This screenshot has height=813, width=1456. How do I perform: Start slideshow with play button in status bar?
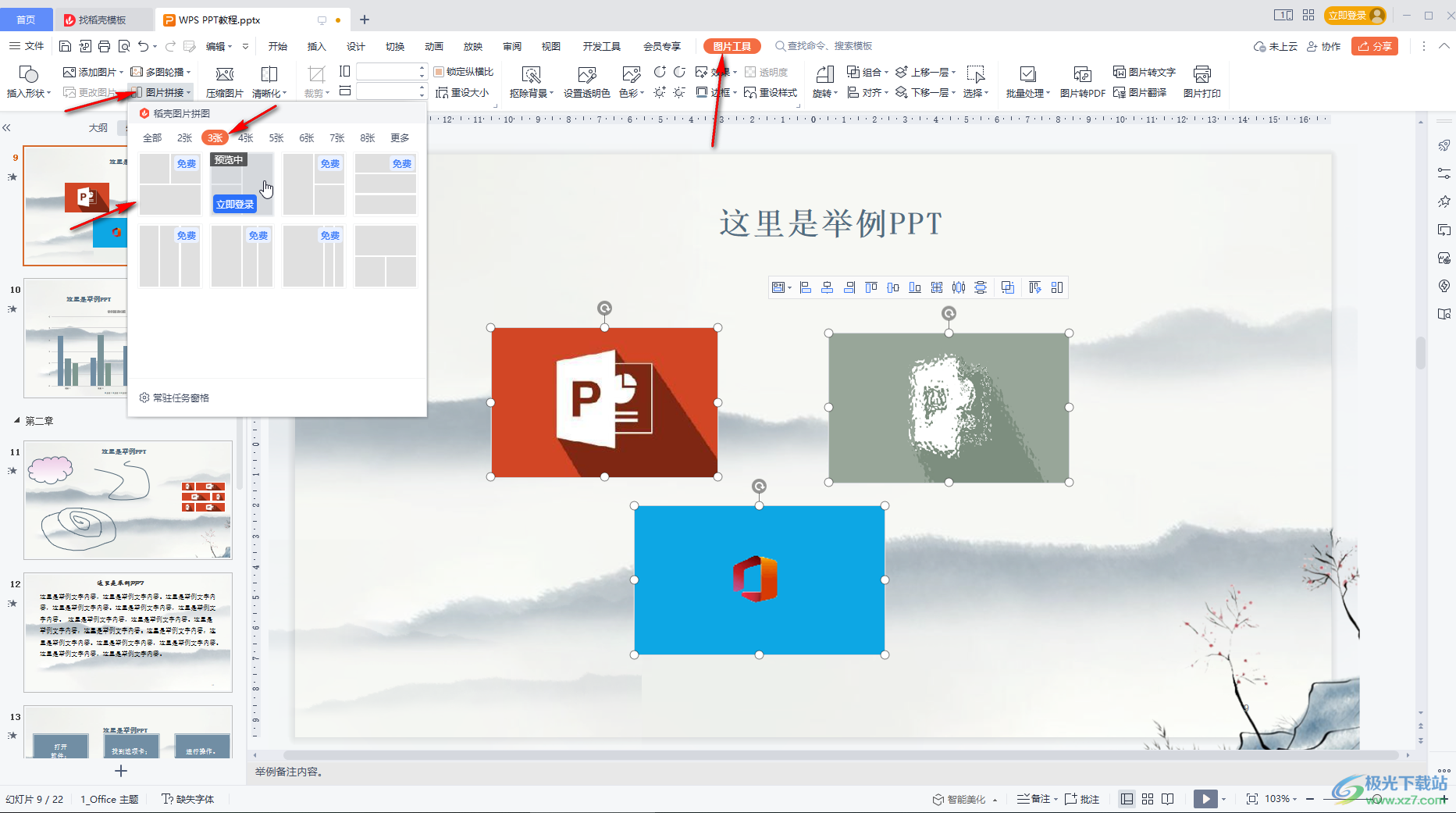tap(1205, 799)
